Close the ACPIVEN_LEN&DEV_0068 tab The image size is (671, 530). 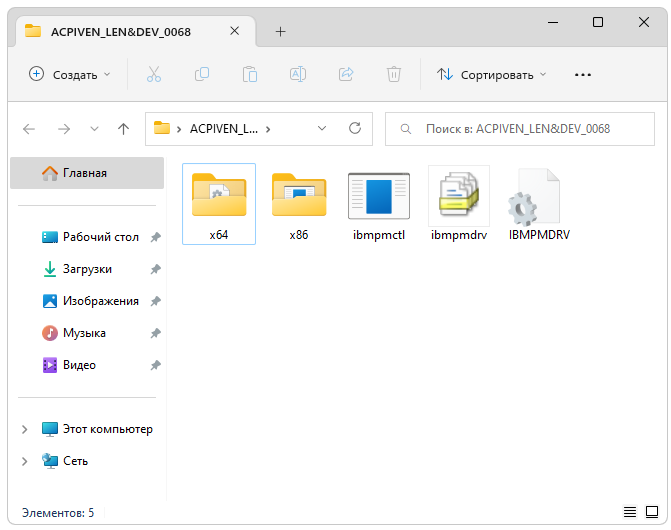tap(235, 31)
